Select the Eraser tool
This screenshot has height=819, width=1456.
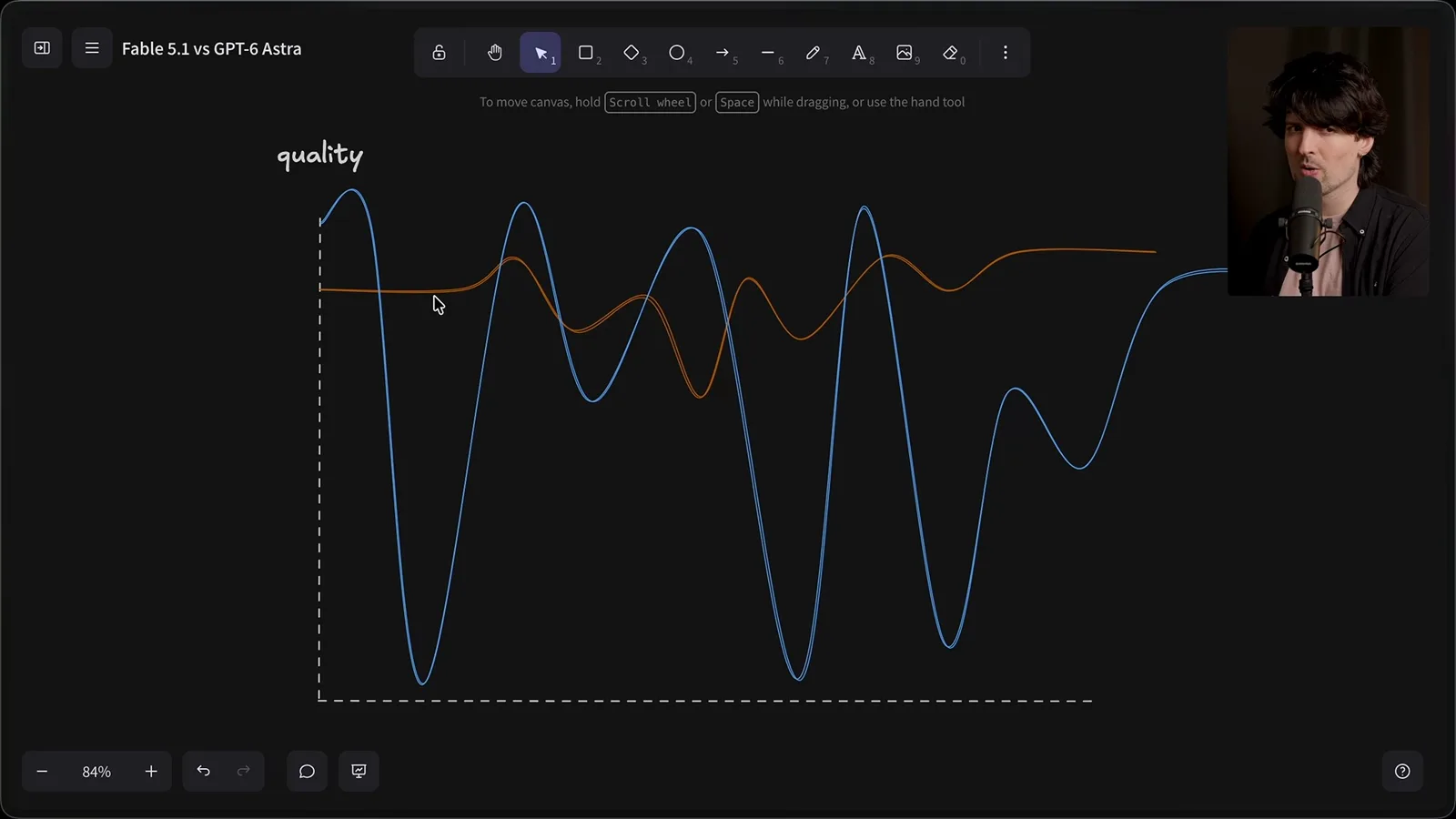[x=951, y=53]
